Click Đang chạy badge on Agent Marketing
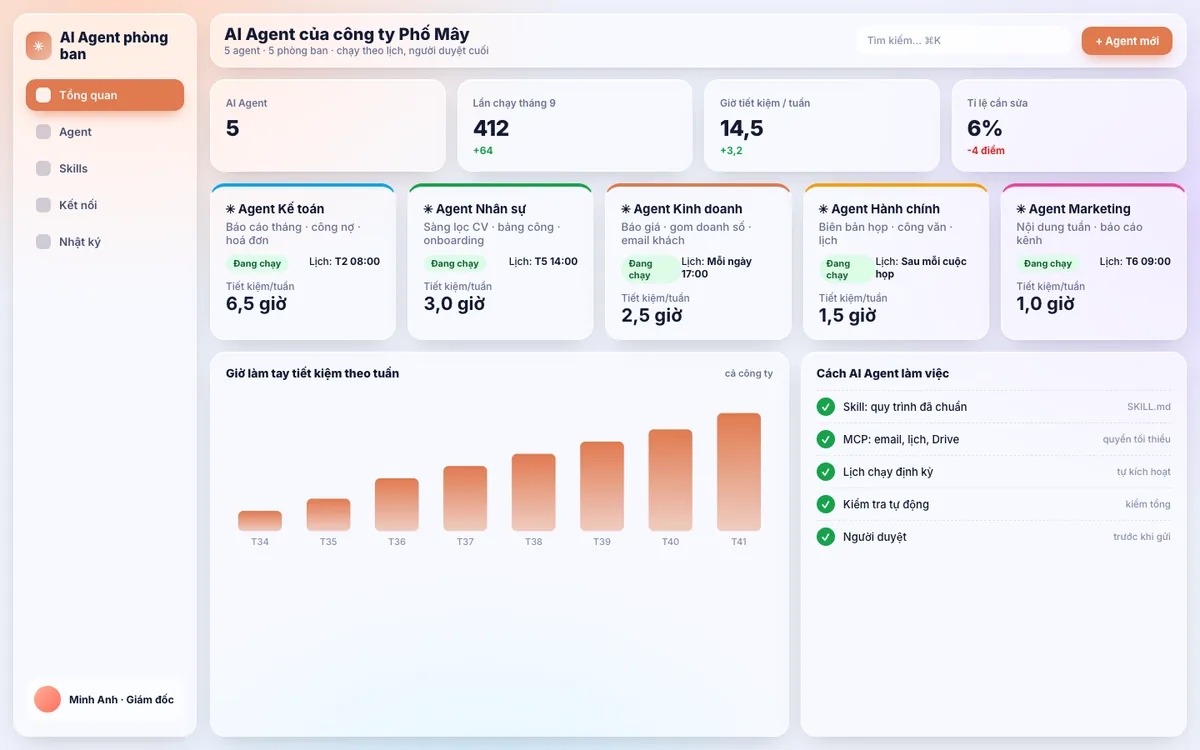 pos(1048,264)
